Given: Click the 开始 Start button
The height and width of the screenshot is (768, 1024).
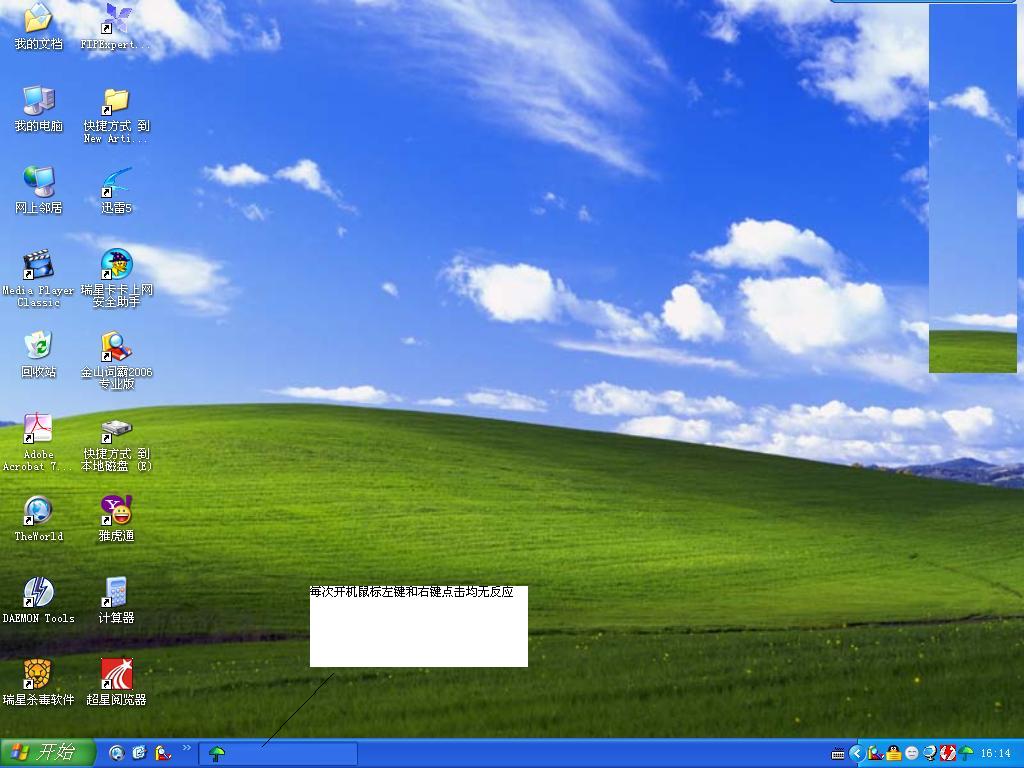Looking at the screenshot, I should click(48, 753).
